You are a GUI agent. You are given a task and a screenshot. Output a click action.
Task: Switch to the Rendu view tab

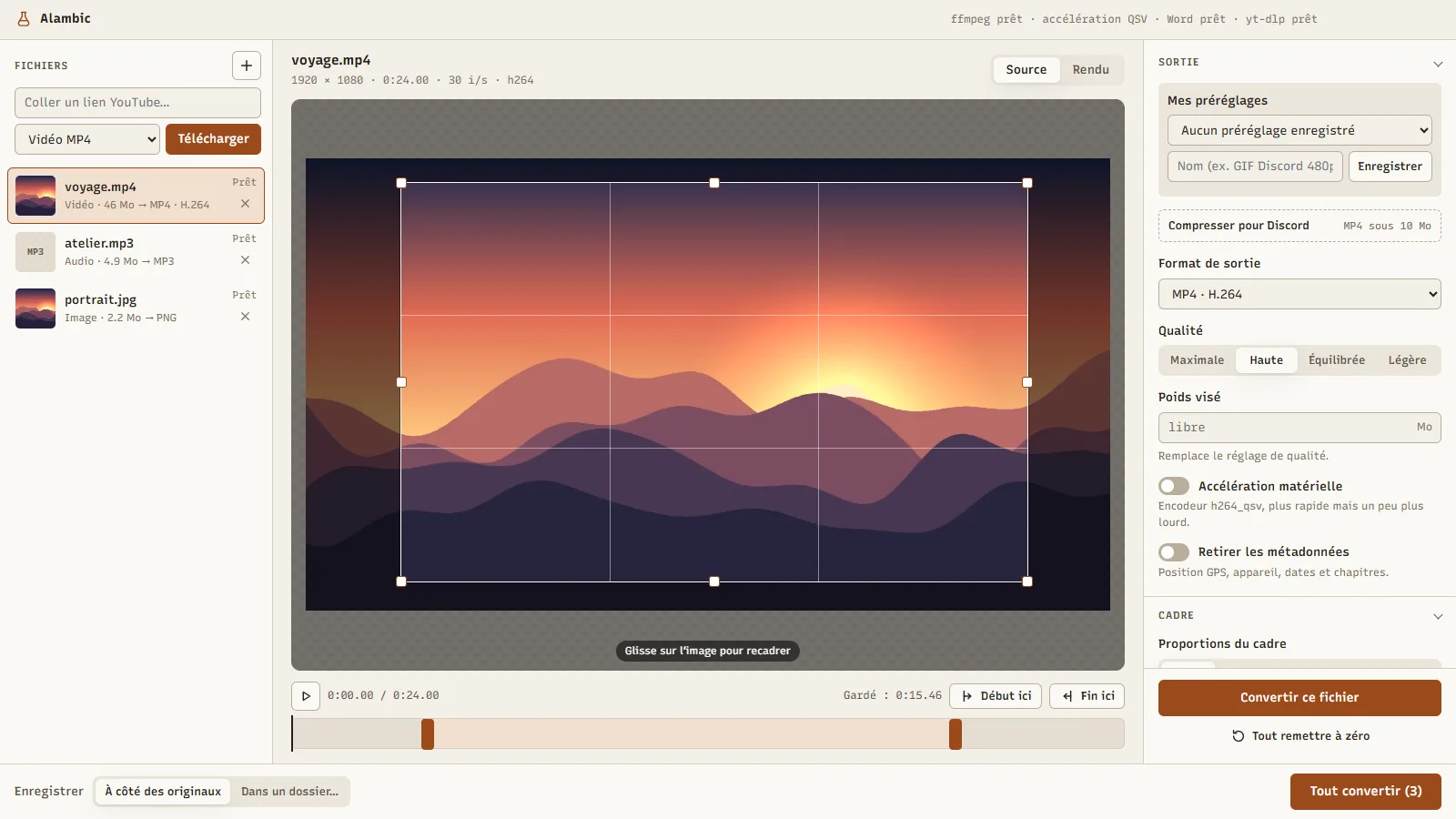point(1090,70)
